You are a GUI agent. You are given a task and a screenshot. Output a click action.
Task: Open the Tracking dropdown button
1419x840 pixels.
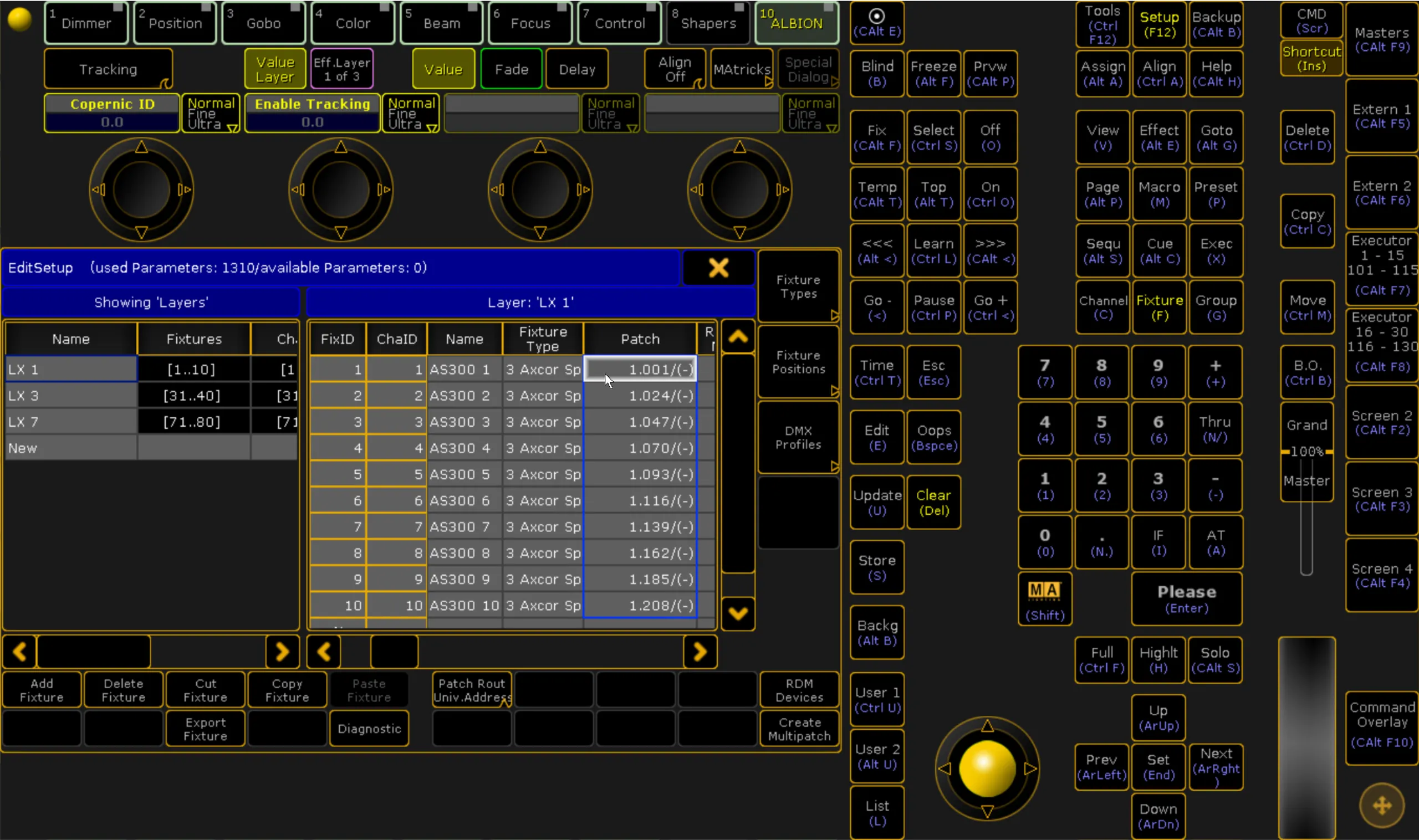(x=108, y=69)
